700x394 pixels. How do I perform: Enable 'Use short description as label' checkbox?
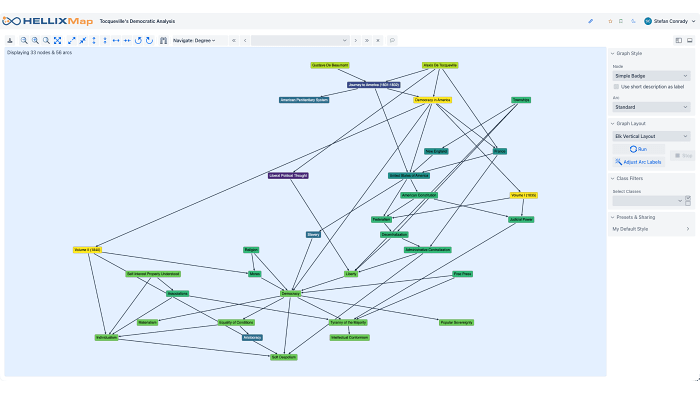point(617,87)
